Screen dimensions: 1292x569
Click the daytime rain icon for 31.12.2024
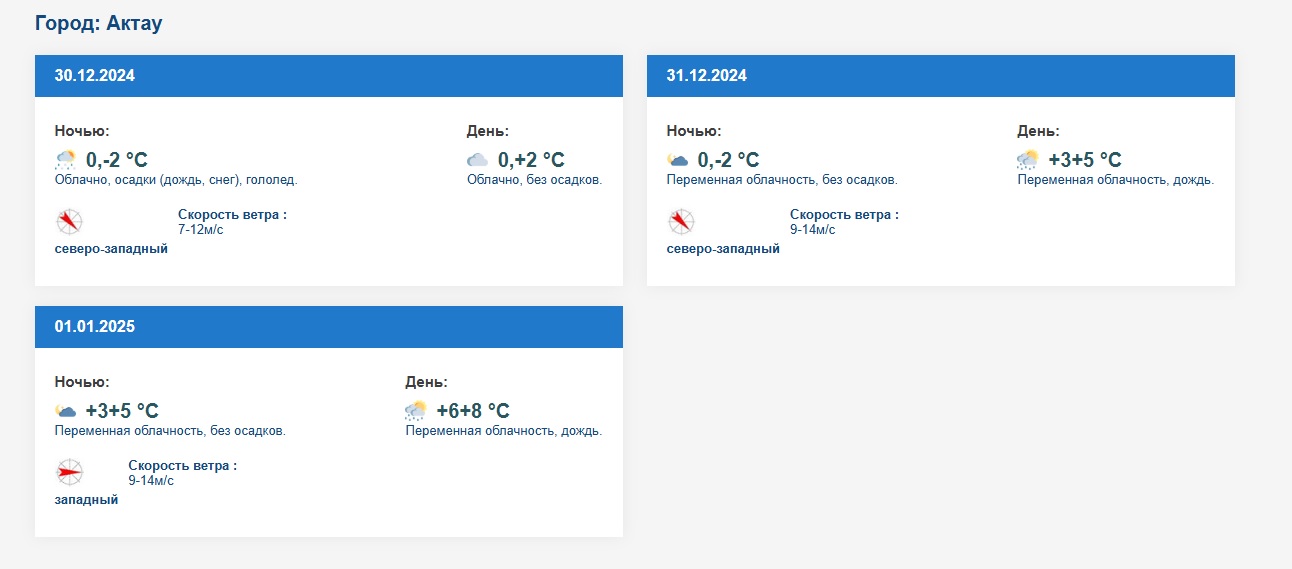[x=1028, y=160]
